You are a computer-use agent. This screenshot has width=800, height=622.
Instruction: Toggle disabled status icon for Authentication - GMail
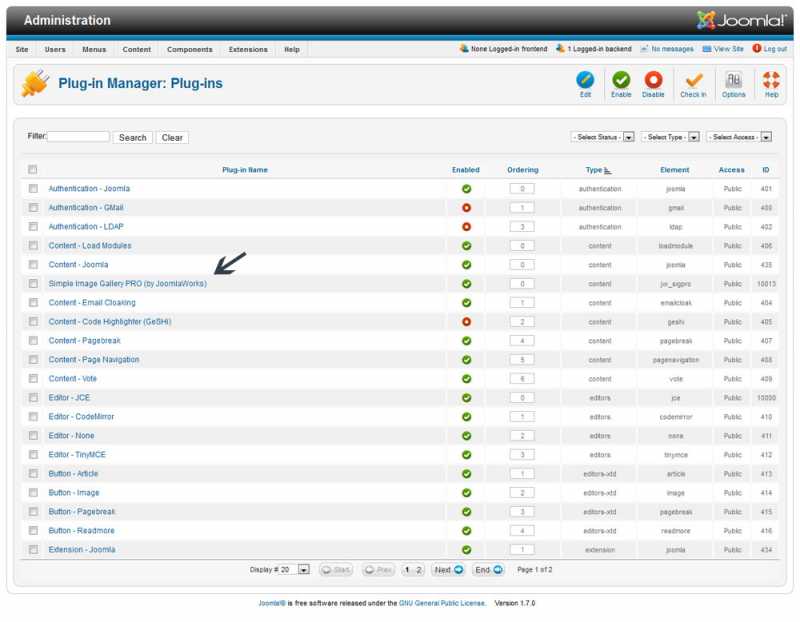(466, 208)
